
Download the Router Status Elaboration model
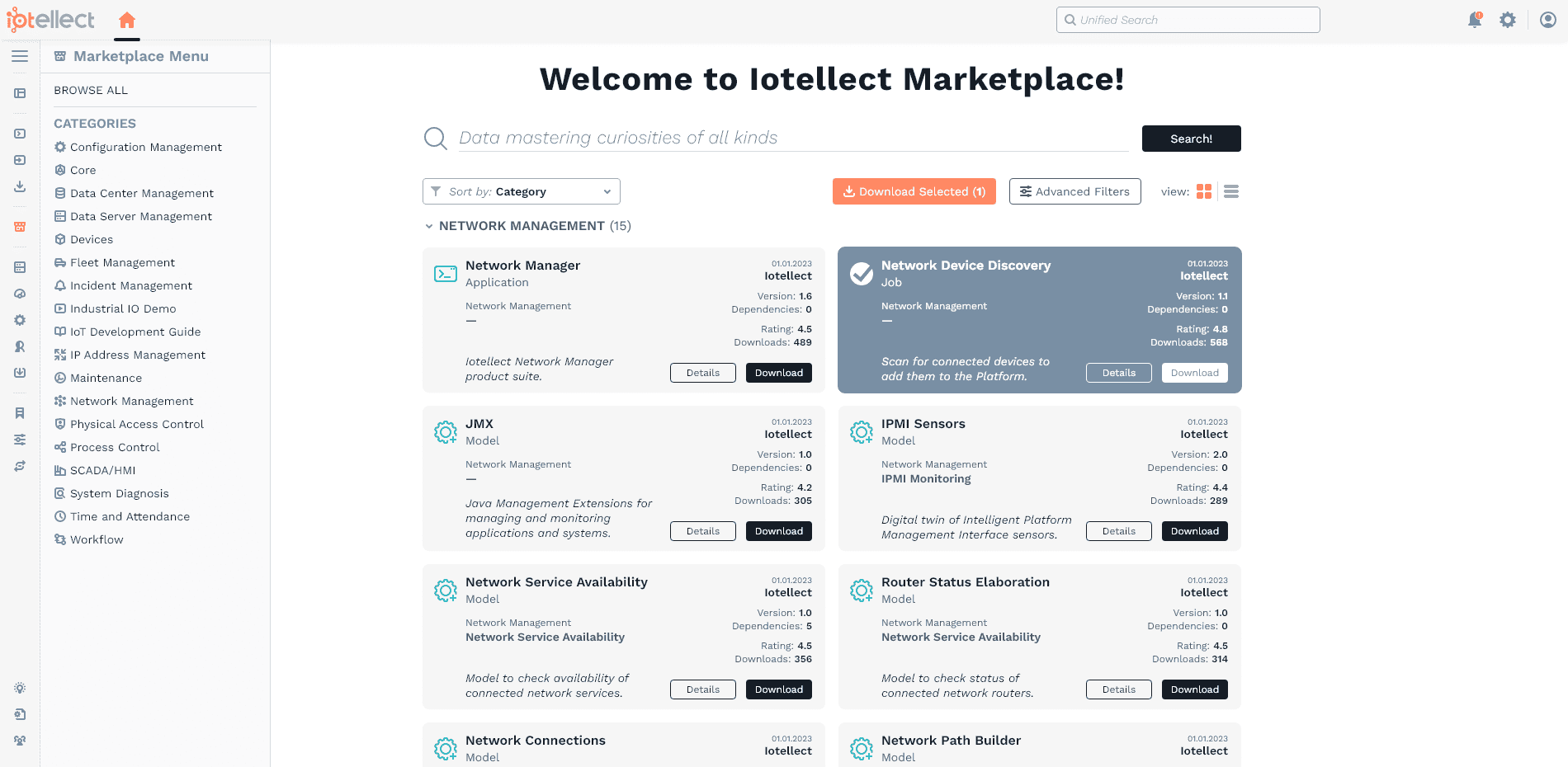pos(1194,689)
